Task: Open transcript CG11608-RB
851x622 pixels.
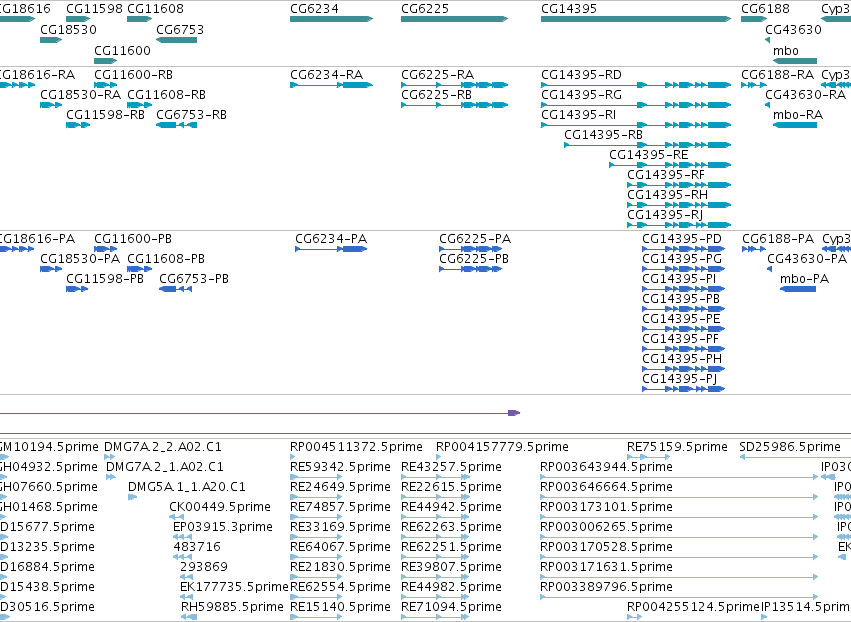Action: coord(167,94)
